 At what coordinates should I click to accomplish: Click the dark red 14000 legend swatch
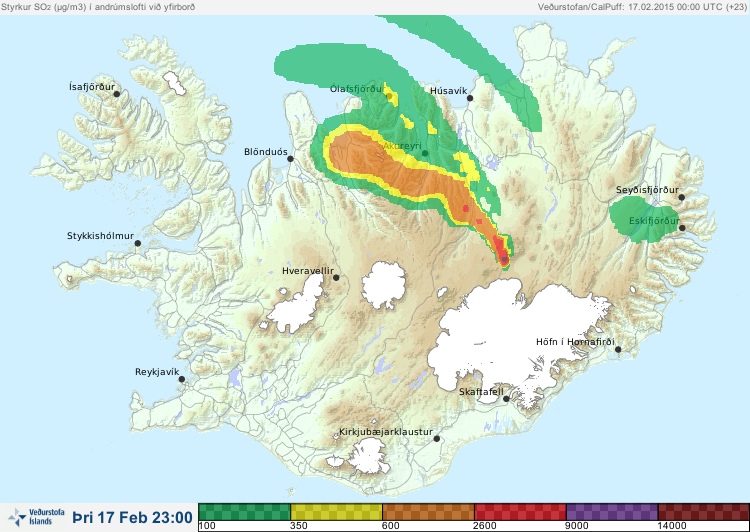tap(704, 512)
